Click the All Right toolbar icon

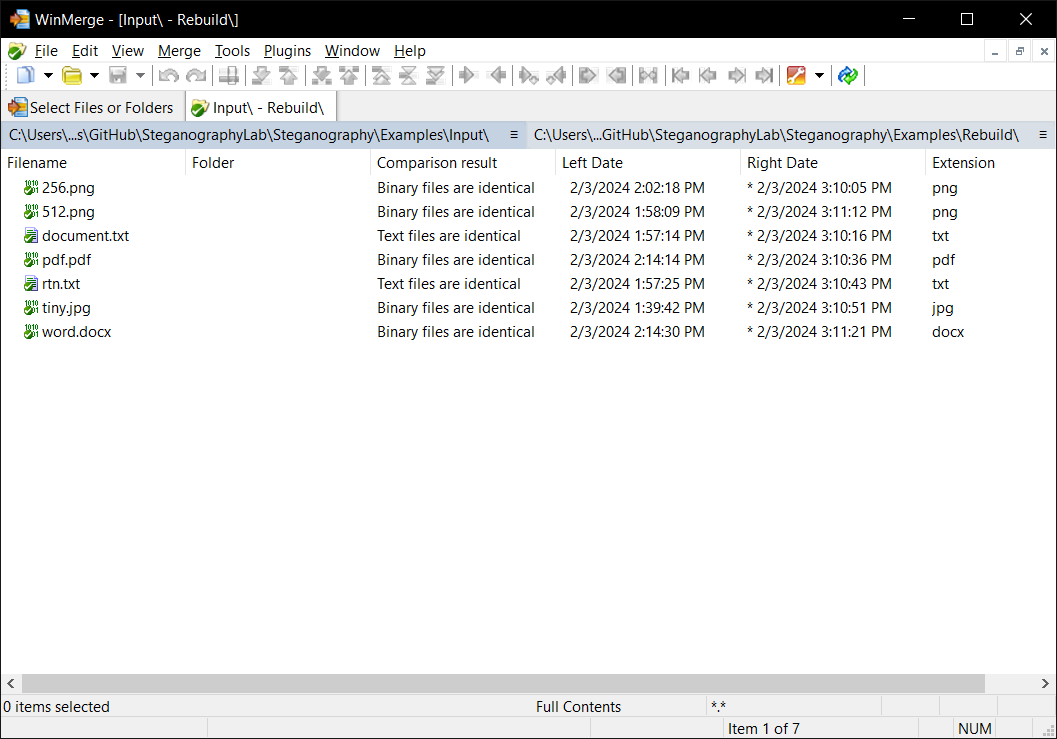588,76
